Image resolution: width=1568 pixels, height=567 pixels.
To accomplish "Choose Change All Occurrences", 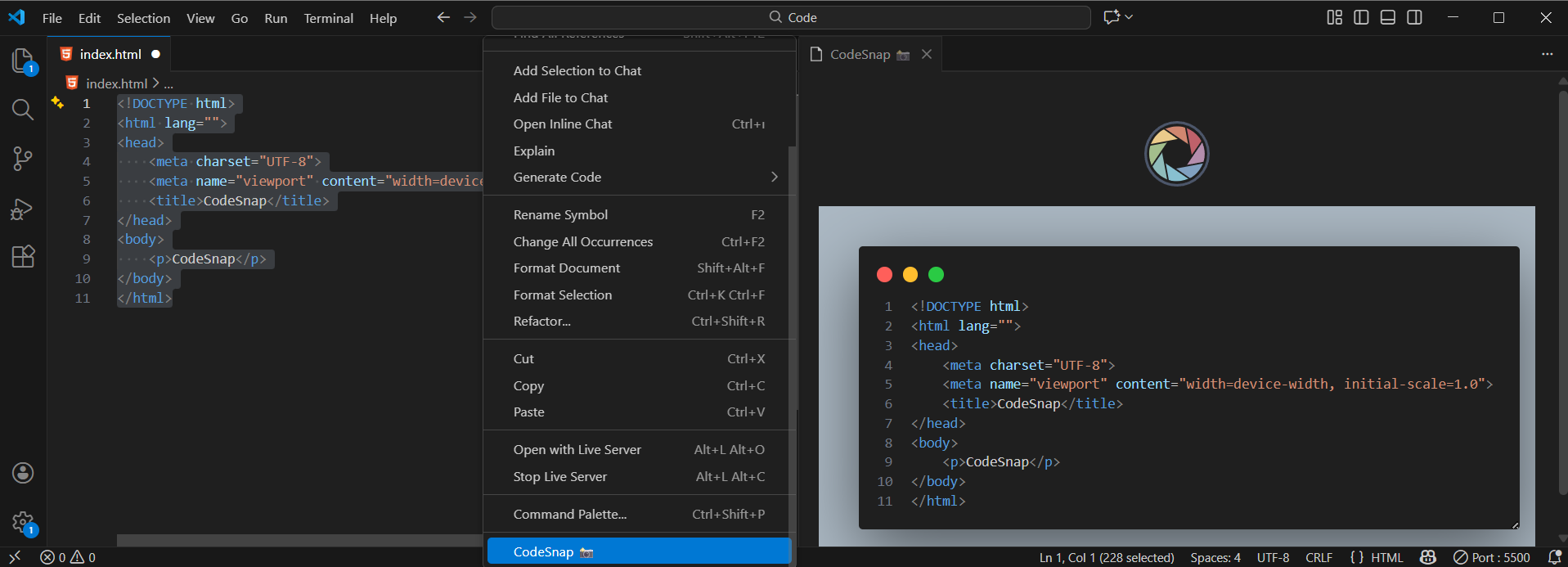I will pos(639,241).
